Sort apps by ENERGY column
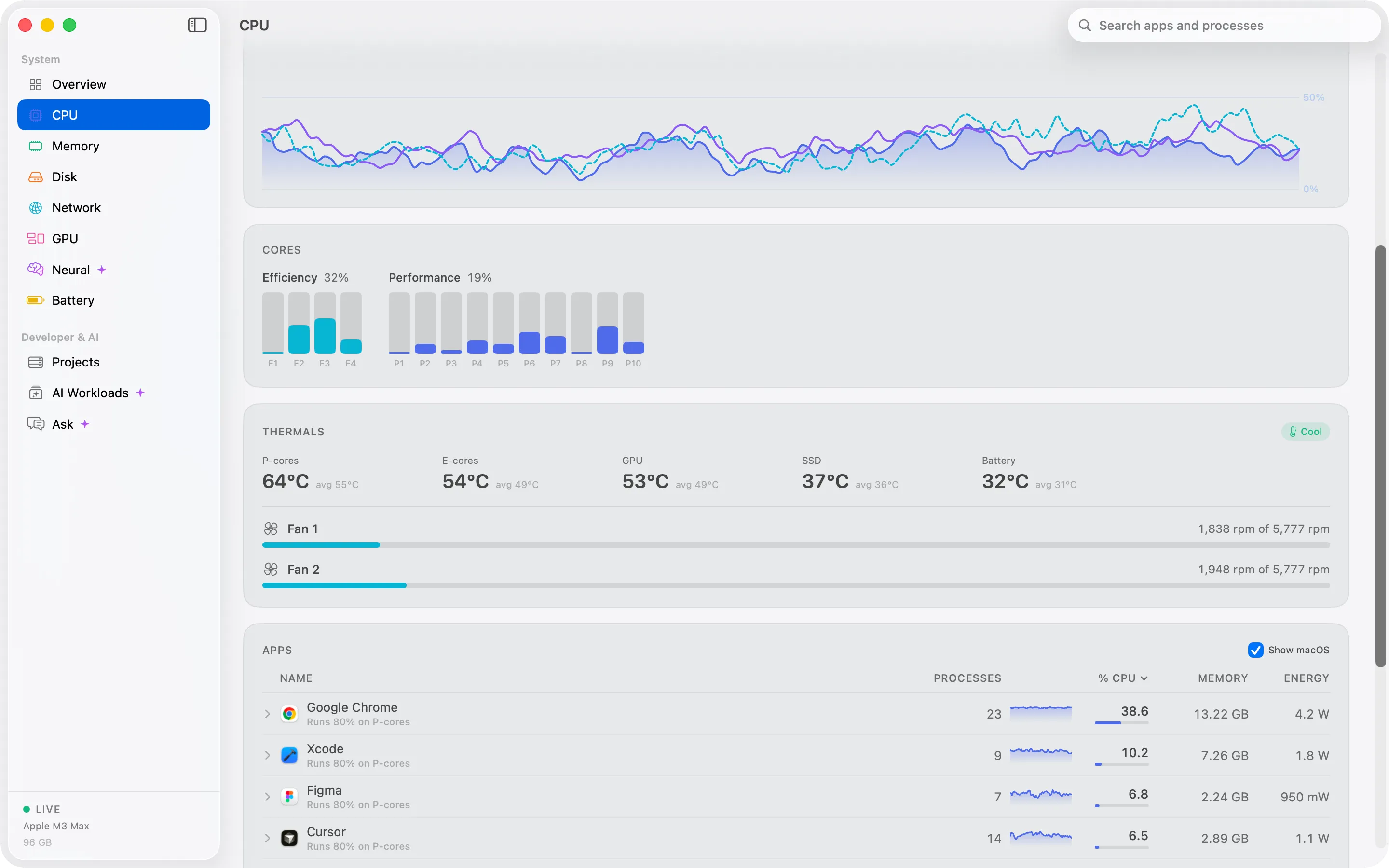Image resolution: width=1389 pixels, height=868 pixels. [x=1307, y=678]
